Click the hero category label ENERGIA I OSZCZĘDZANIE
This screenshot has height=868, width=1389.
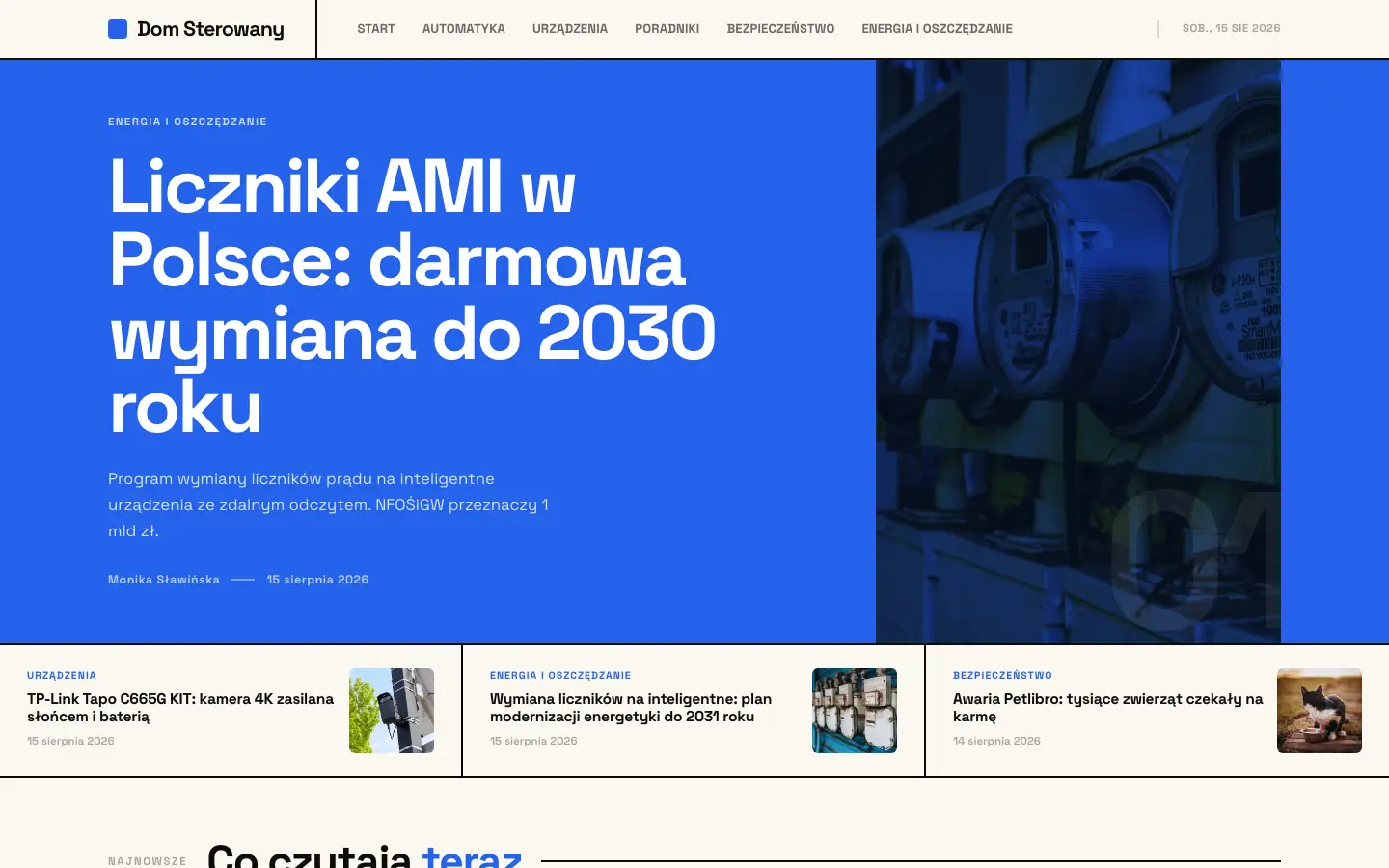point(187,122)
